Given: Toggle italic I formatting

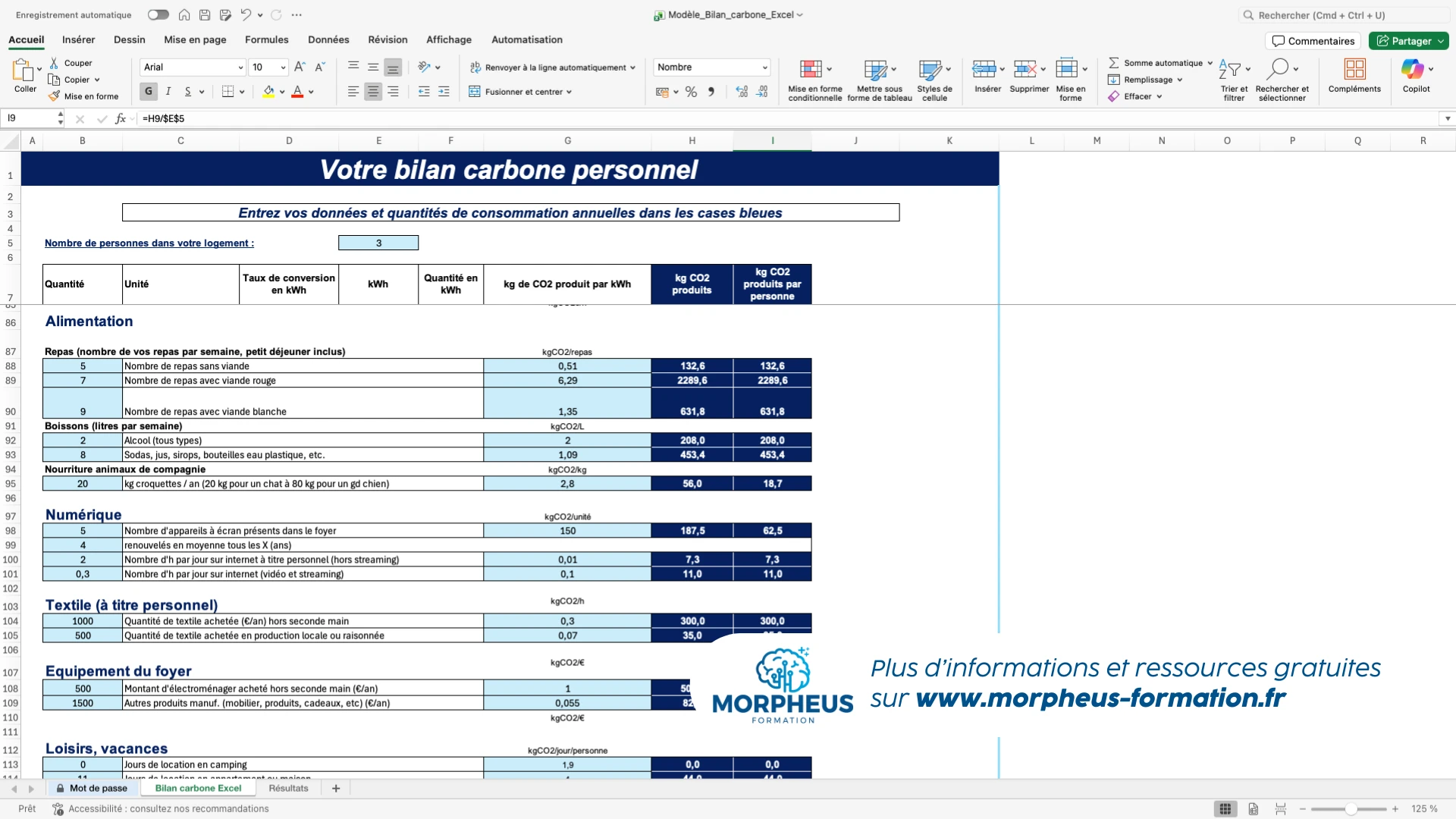Looking at the screenshot, I should 168,92.
